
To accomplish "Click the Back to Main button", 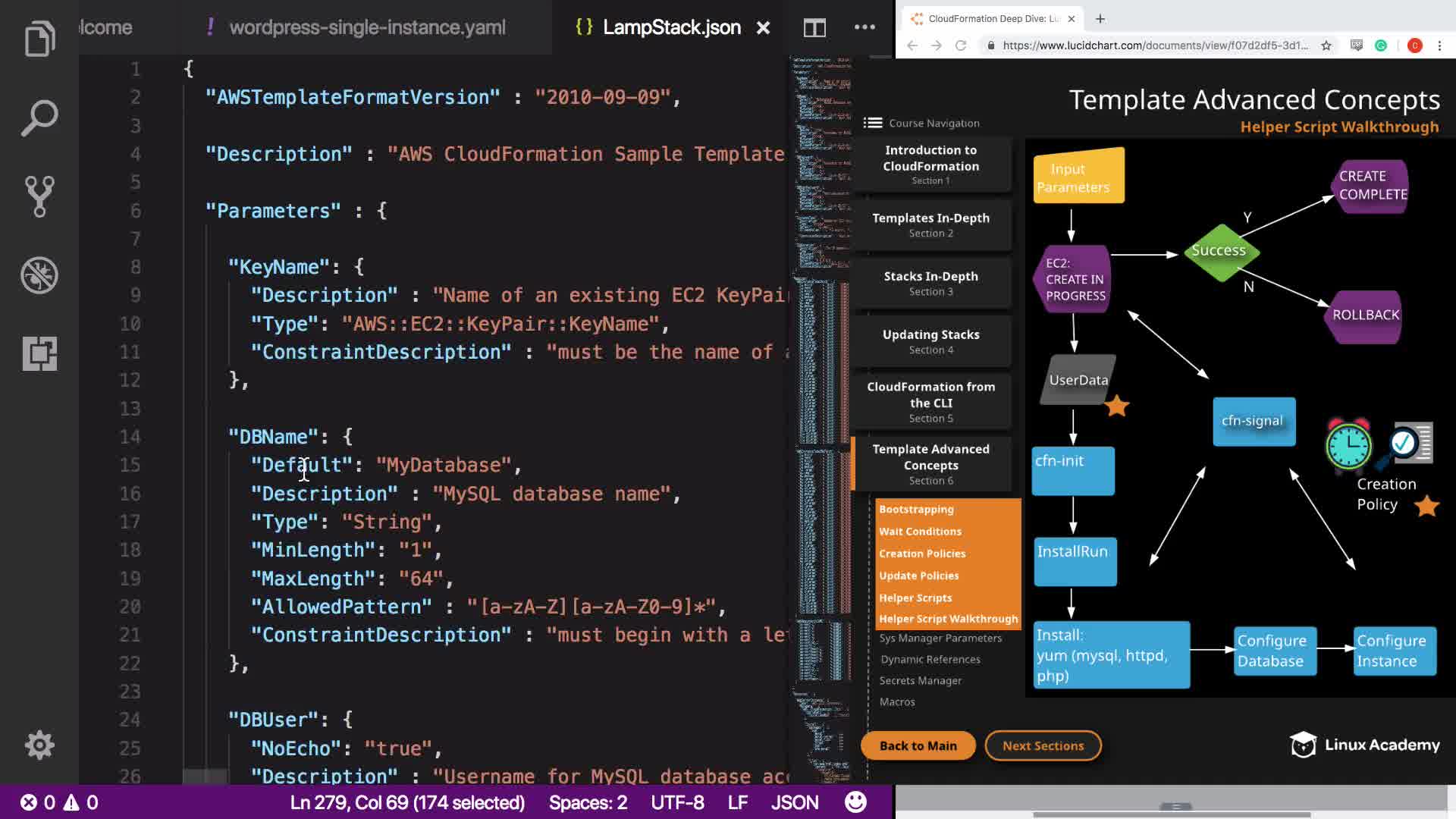I will coord(918,745).
